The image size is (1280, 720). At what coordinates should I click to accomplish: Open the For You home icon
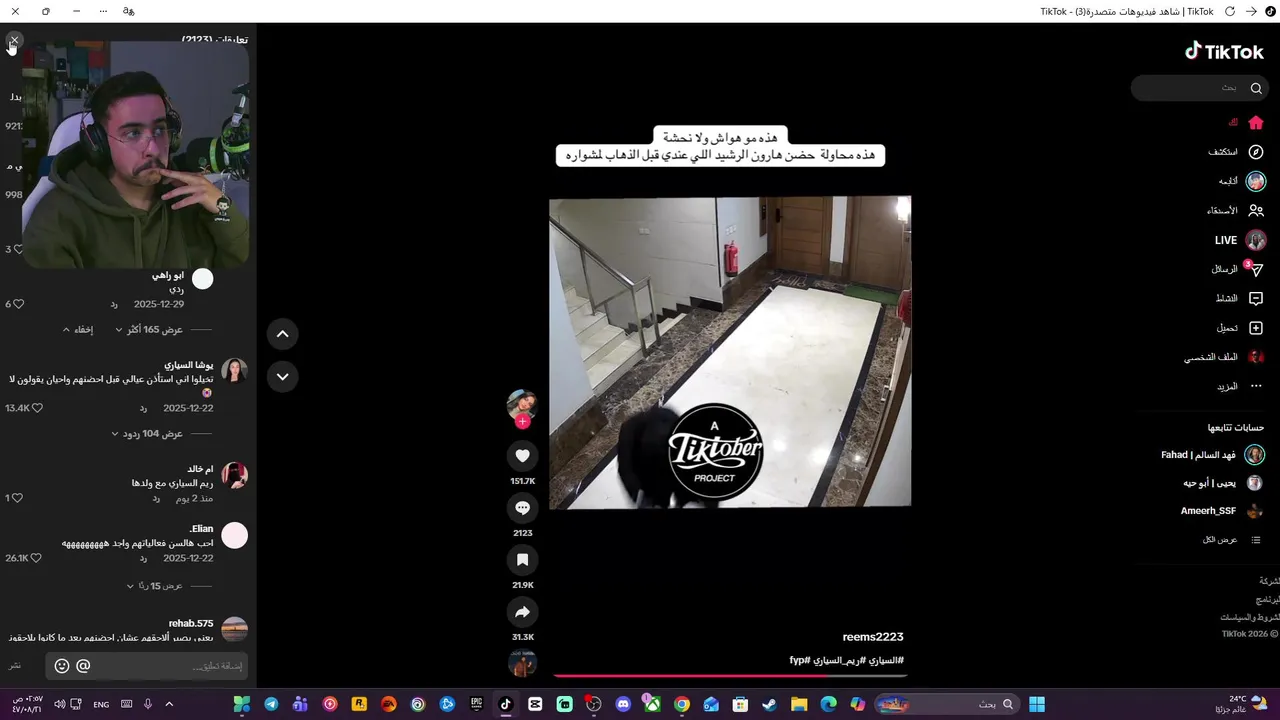1256,123
